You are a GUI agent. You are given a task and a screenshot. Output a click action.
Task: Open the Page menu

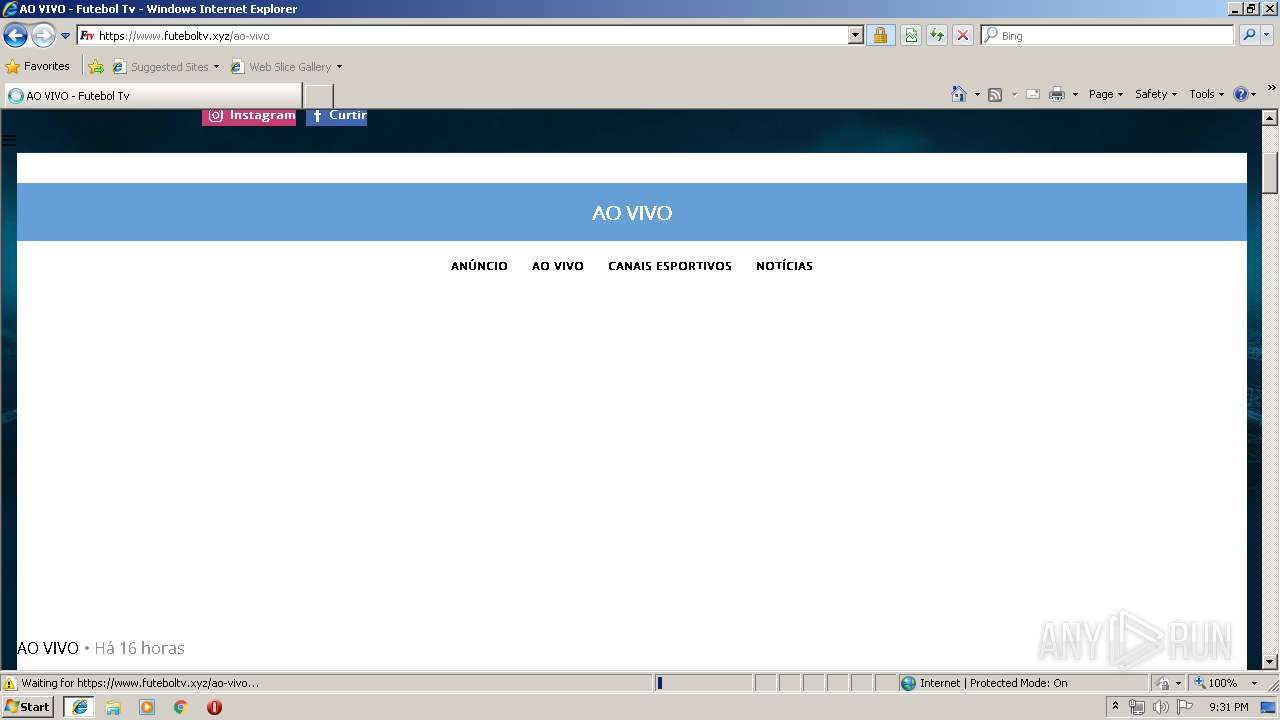pos(1105,94)
